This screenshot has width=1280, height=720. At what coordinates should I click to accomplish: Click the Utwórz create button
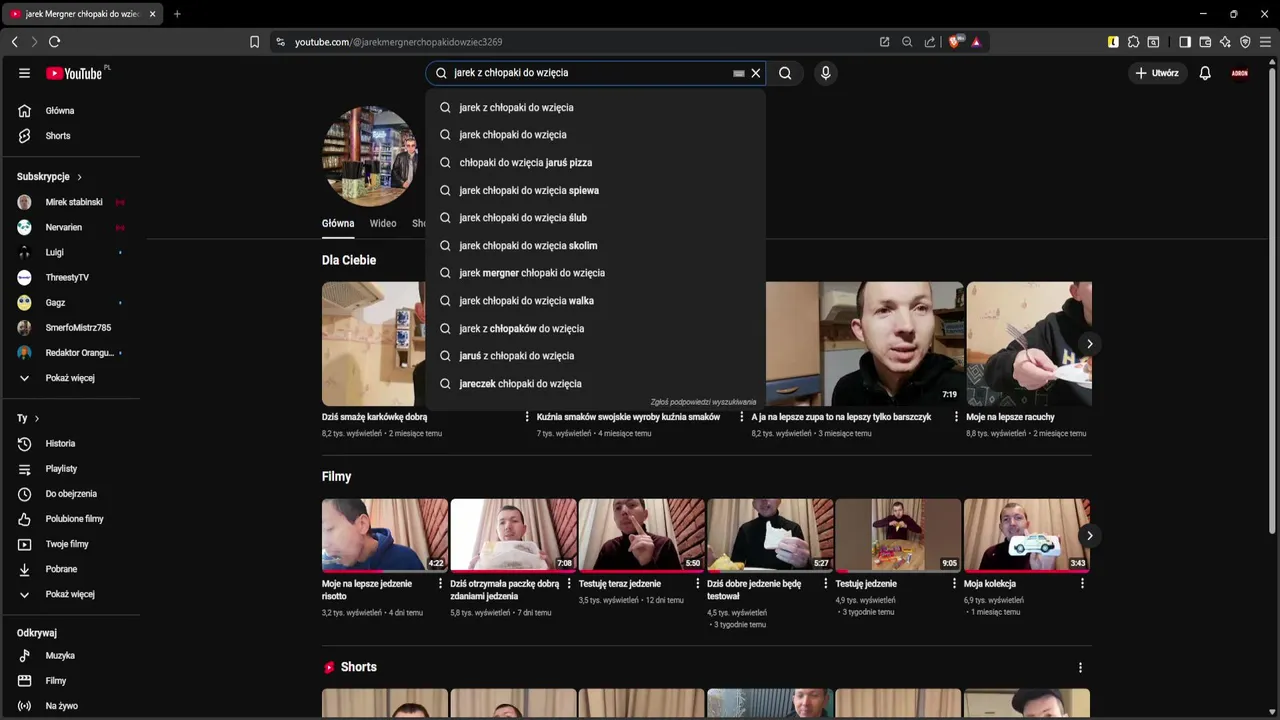[1157, 73]
